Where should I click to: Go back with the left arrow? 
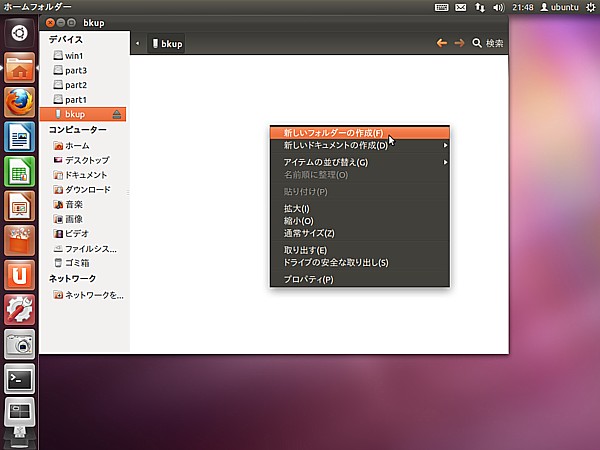(x=442, y=43)
